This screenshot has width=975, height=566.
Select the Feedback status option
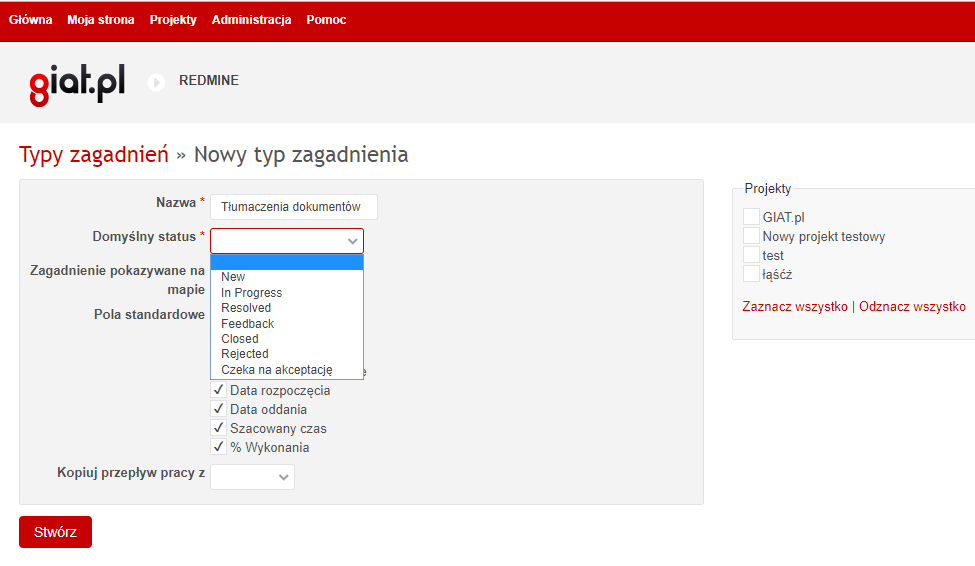click(287, 323)
